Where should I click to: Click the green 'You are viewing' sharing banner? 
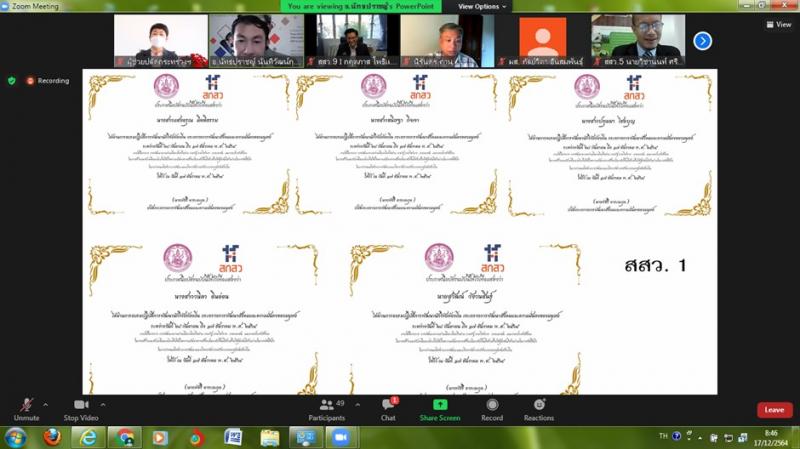pyautogui.click(x=361, y=6)
